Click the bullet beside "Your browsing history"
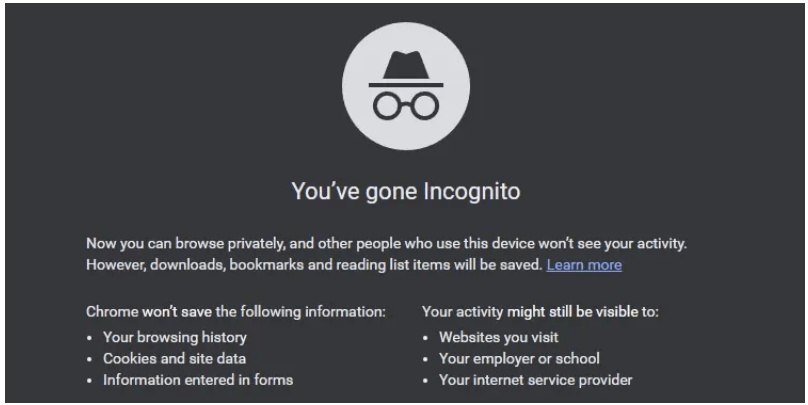The width and height of the screenshot is (808, 405). pyautogui.click(x=90, y=339)
